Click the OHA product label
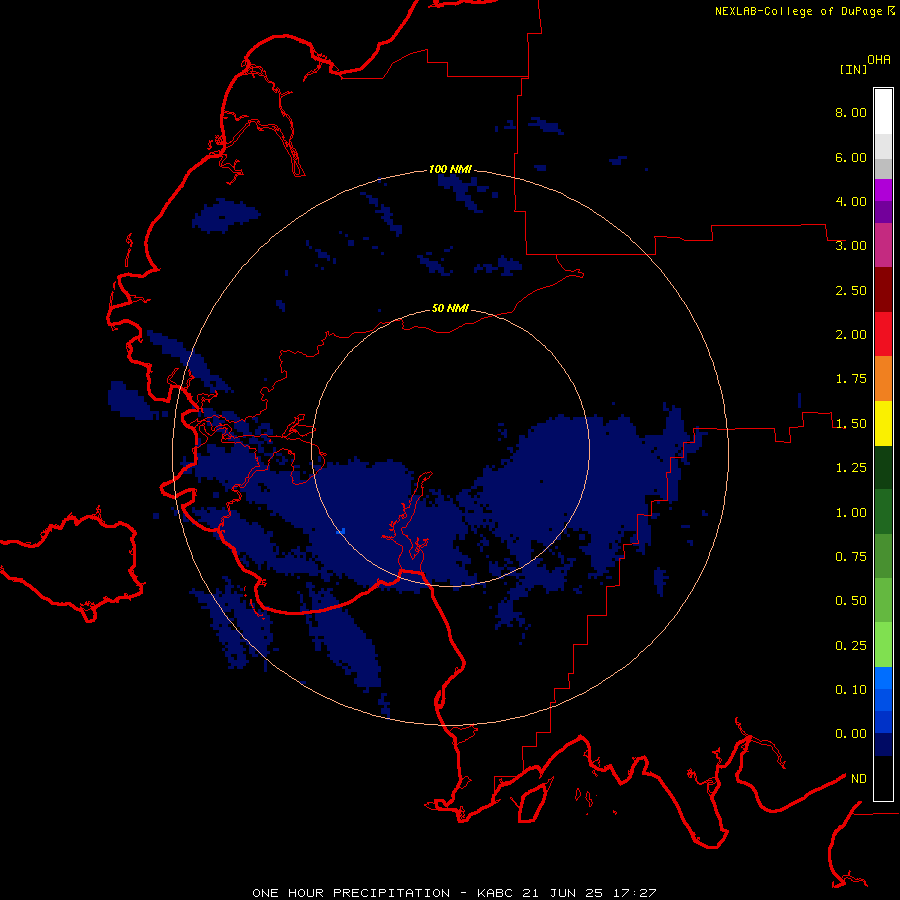Screen dimensions: 900x900 [x=879, y=60]
